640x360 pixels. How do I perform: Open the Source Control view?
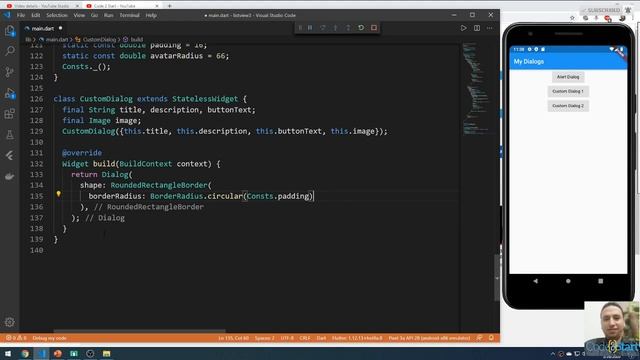(10, 72)
